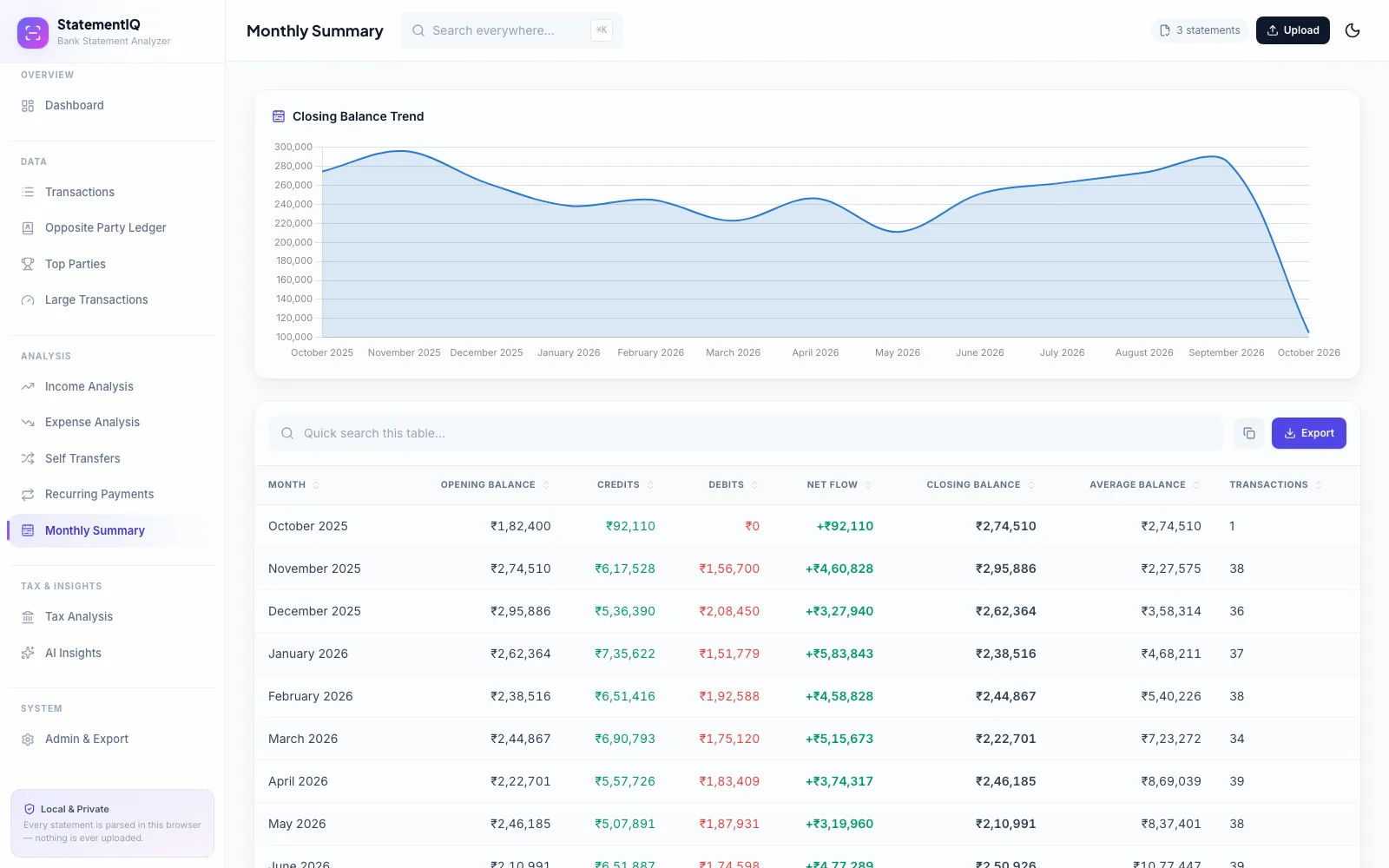Go to Large Transactions
1389x868 pixels.
pyautogui.click(x=112, y=299)
